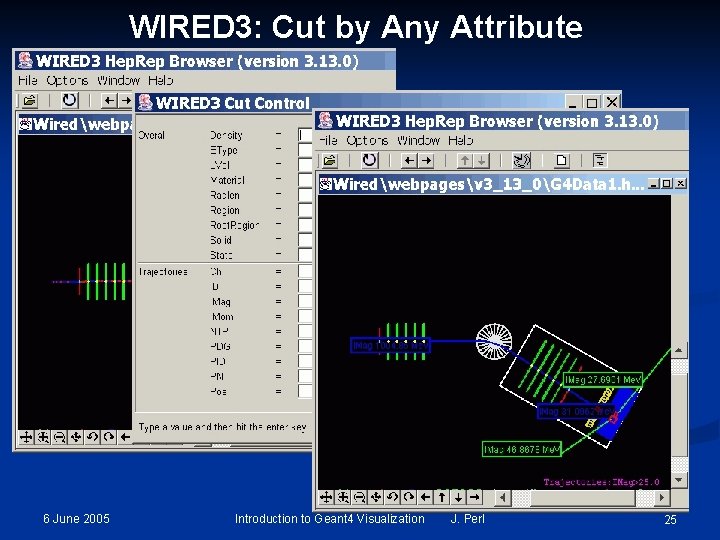Click 'Solid' attribute label in Cut Control
This screenshot has height=540, width=720.
click(x=221, y=240)
